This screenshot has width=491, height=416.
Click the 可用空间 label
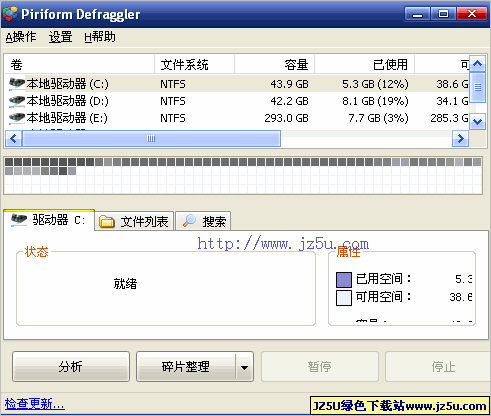[x=384, y=297]
